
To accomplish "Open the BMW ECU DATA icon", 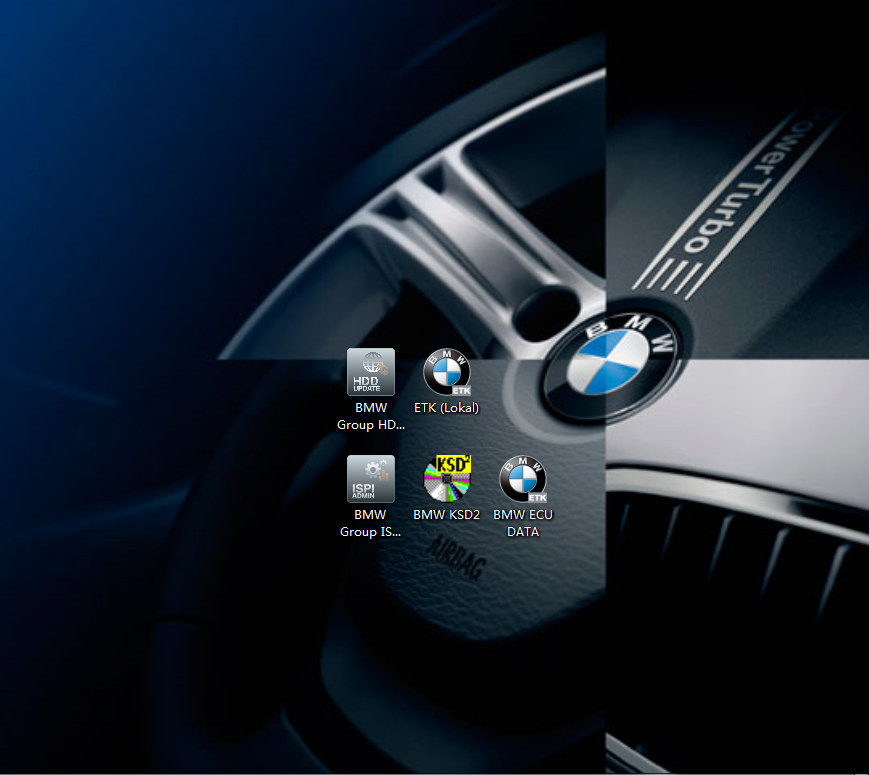I will point(523,478).
